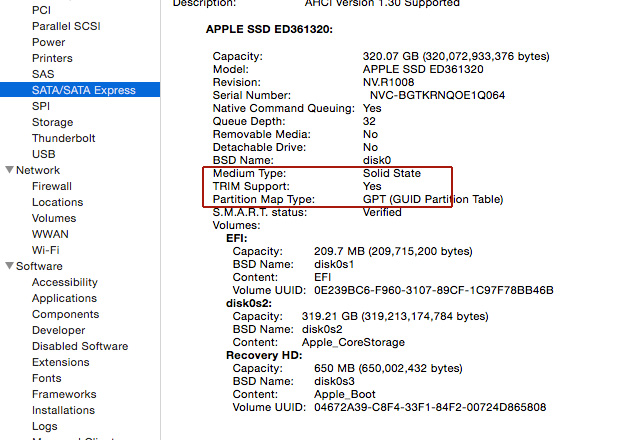Click the Volumes: label
Screen dimensions: 634x440
(237, 225)
